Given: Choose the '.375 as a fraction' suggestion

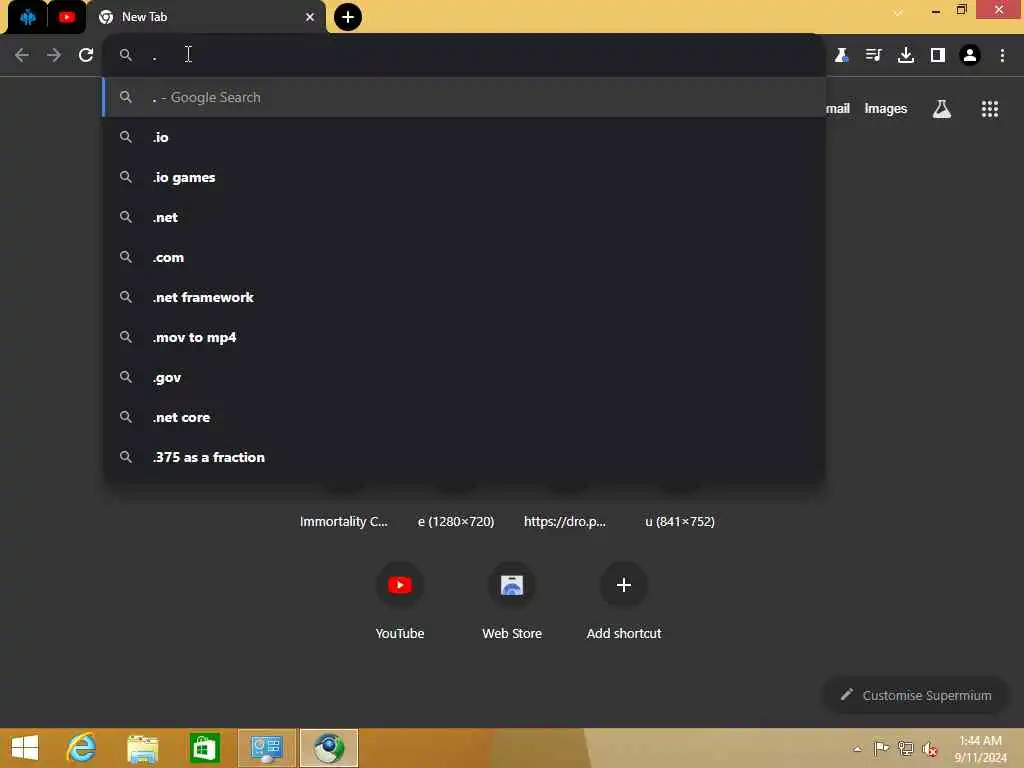Looking at the screenshot, I should [x=464, y=457].
